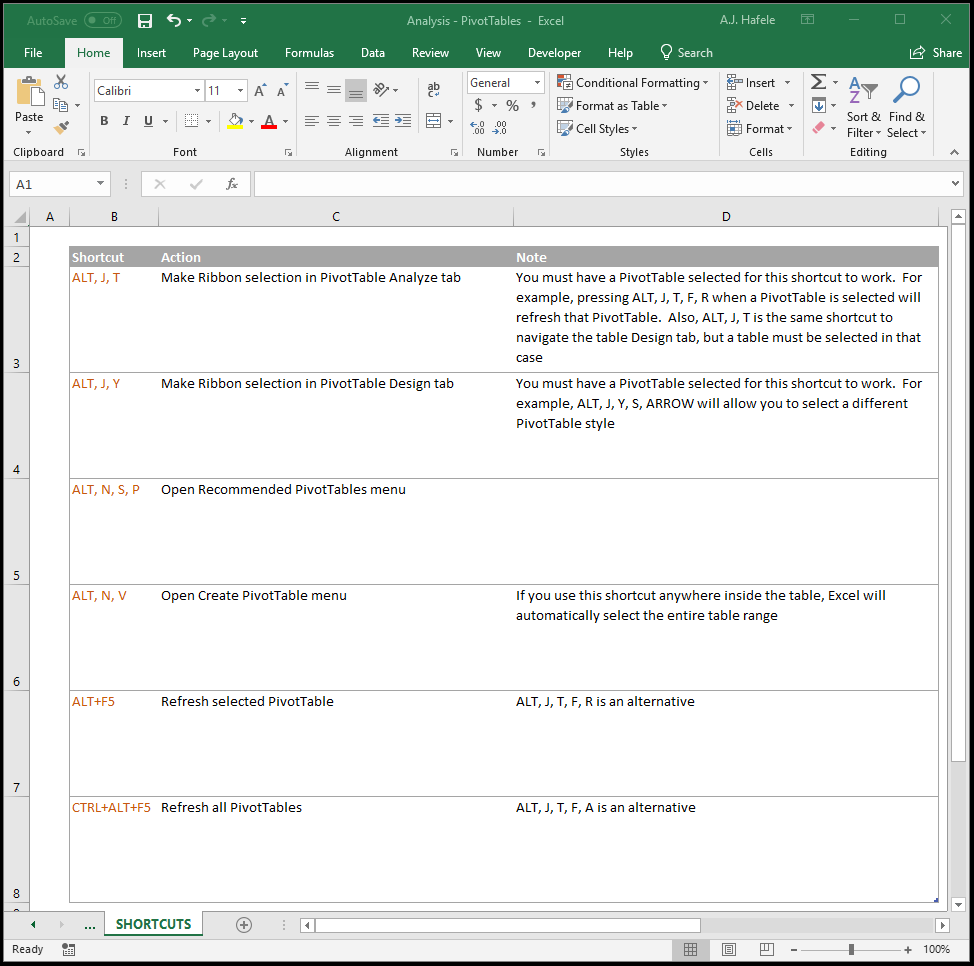Toggle Bold formatting
Viewport: 974px width, 966px height.
(104, 121)
